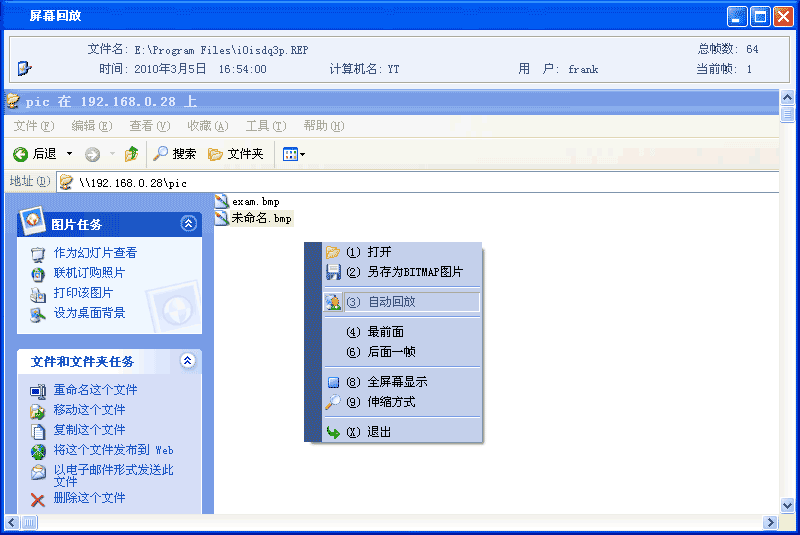Click the magnifier icon for 伸缩方式
This screenshot has height=535, width=800.
pos(334,402)
